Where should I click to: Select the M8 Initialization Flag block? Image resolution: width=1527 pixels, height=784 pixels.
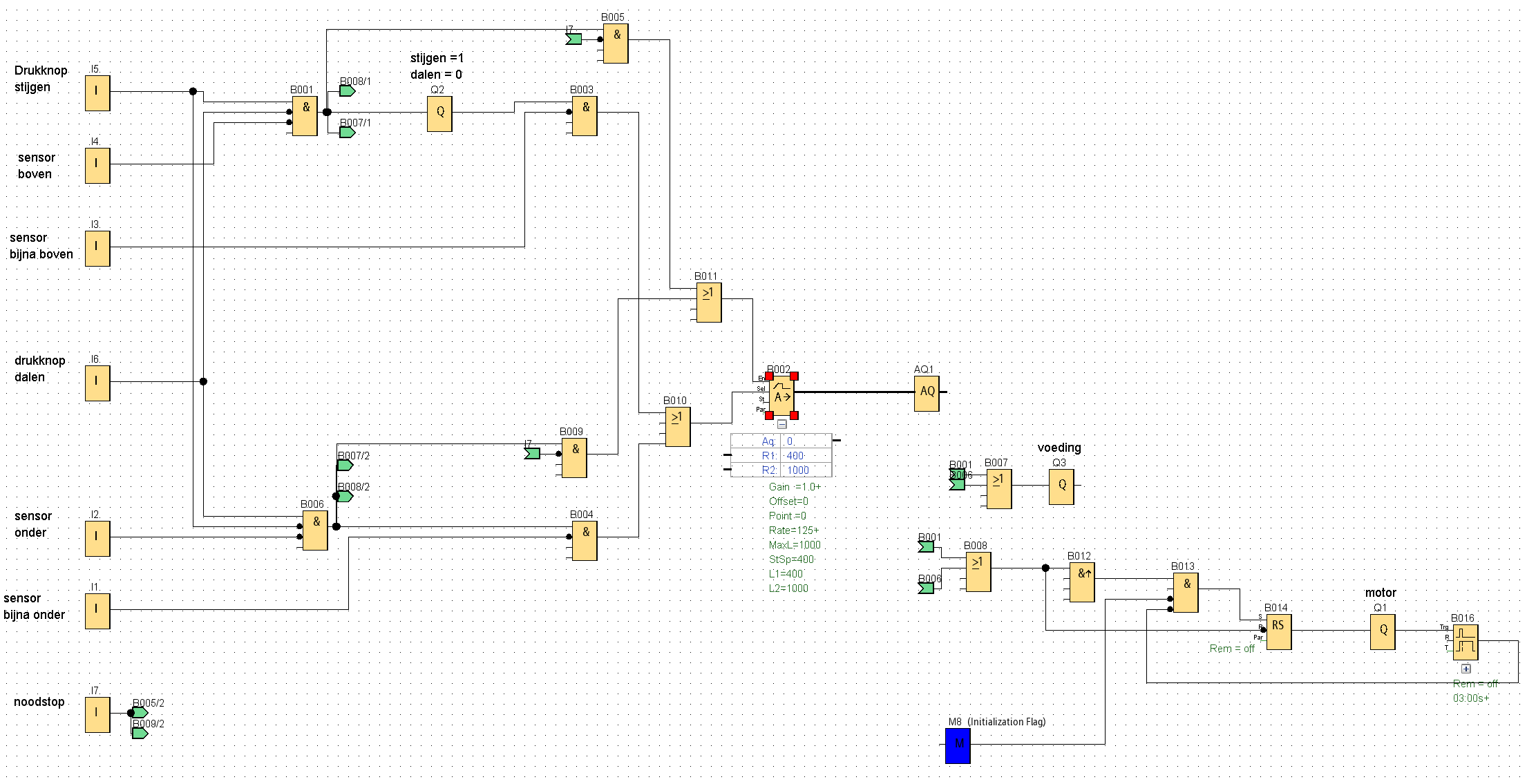(958, 746)
